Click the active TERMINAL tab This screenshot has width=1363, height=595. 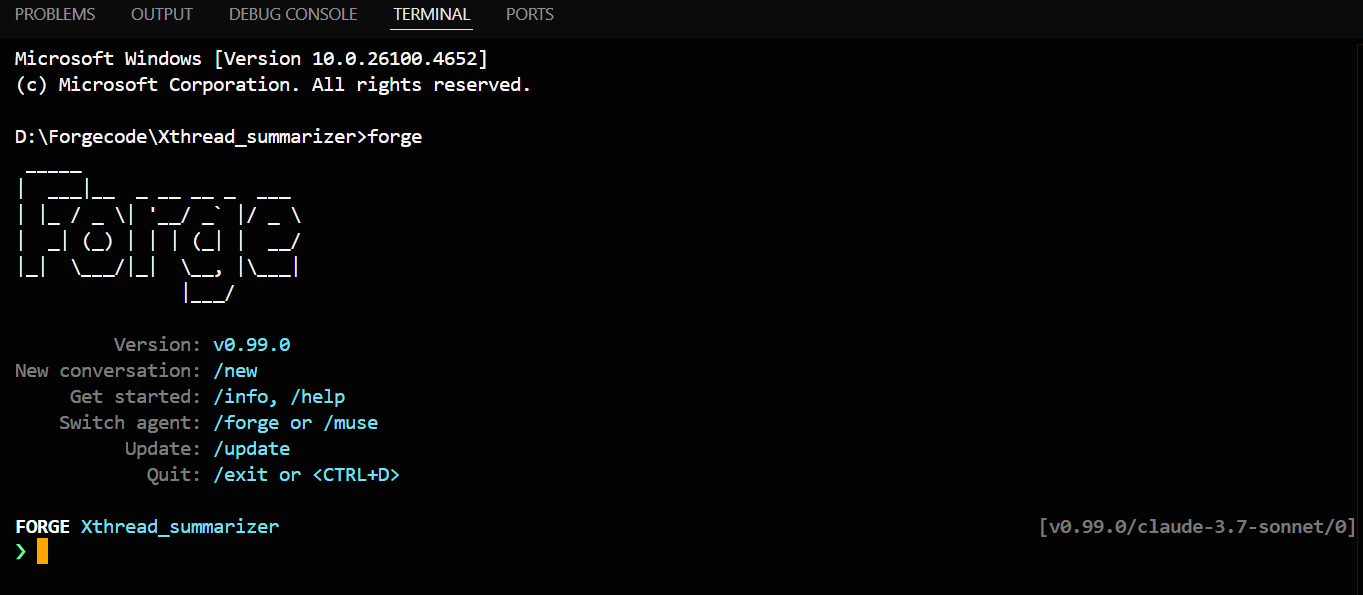click(431, 14)
